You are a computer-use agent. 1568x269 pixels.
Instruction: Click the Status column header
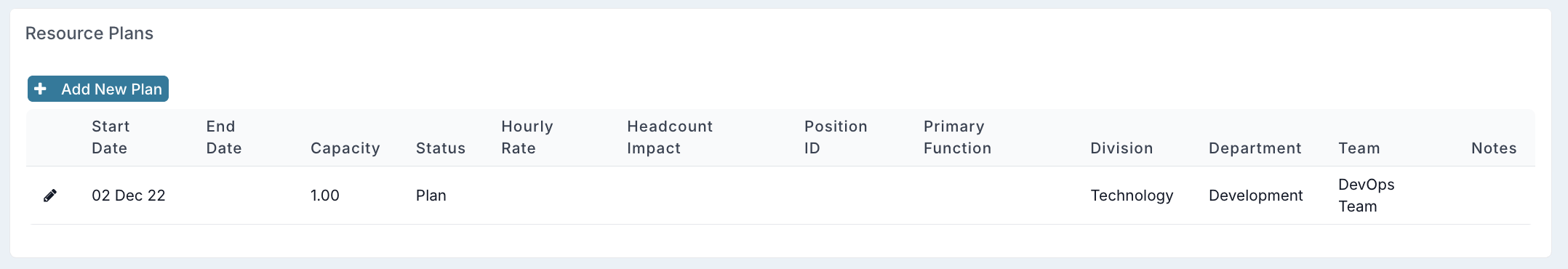[x=441, y=148]
